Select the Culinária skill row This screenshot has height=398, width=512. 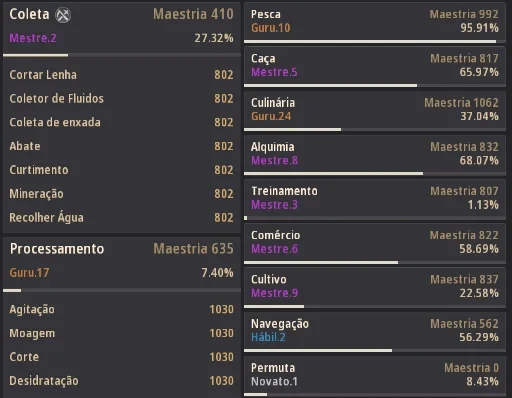tap(375, 111)
